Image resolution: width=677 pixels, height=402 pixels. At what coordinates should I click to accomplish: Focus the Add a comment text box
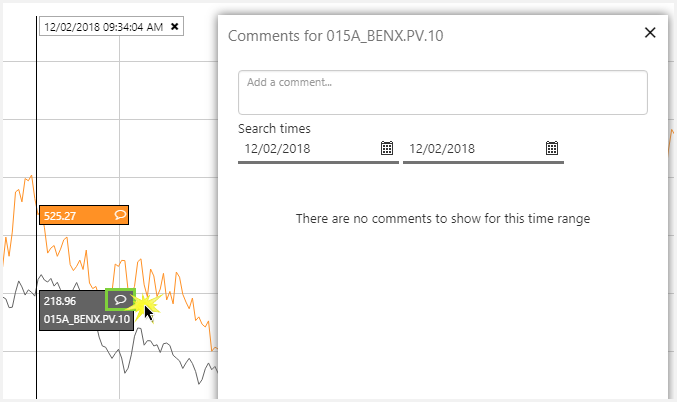[x=442, y=92]
